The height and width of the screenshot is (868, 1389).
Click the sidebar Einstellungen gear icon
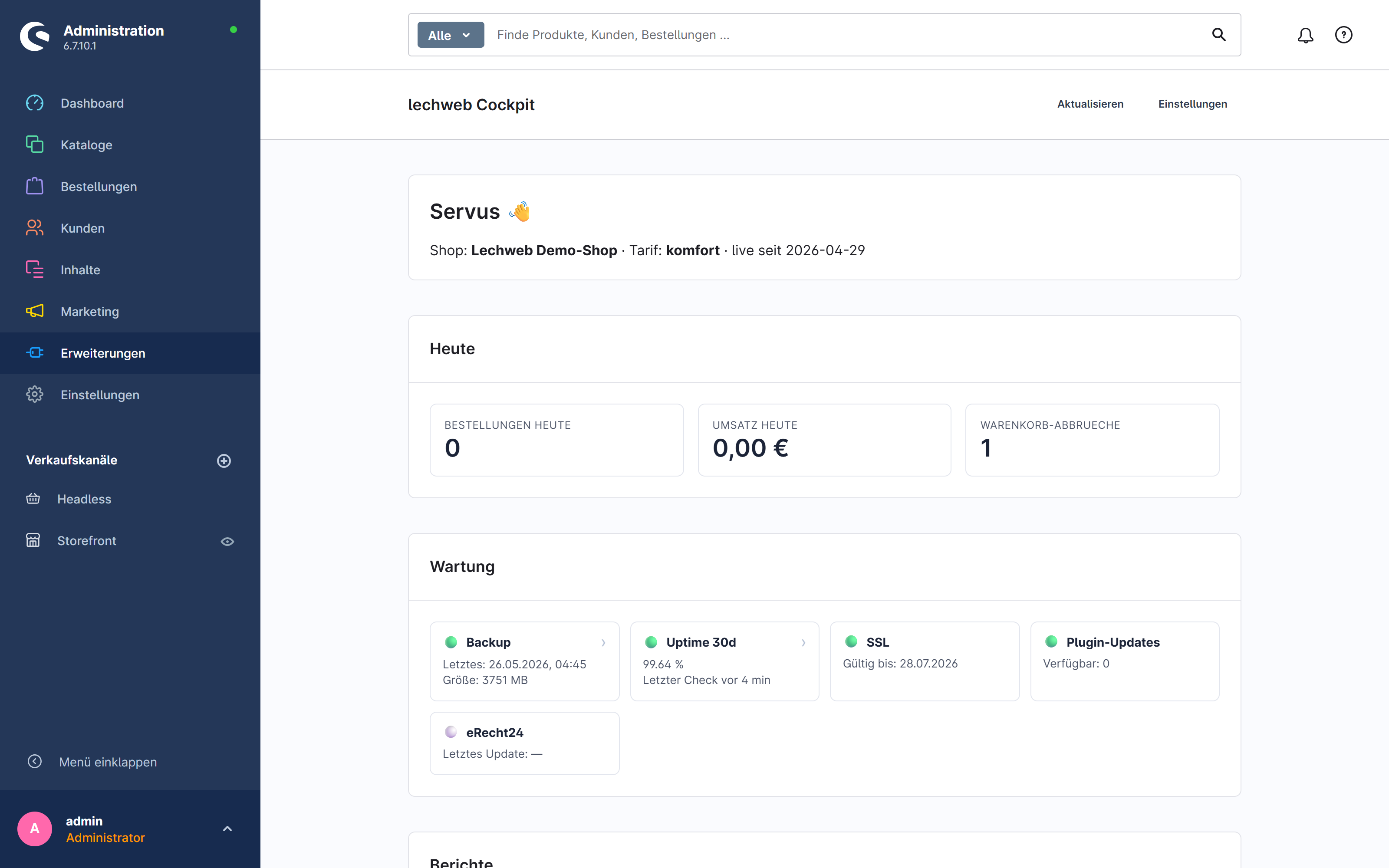point(34,395)
